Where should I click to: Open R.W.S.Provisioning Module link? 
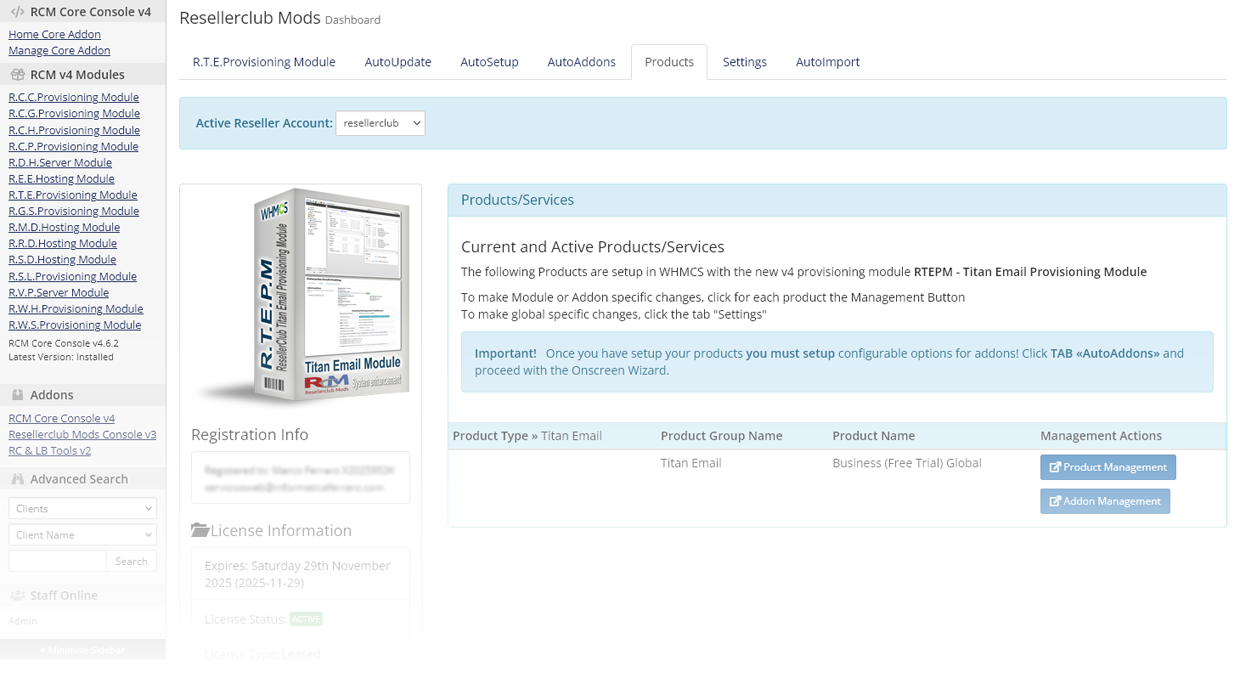pyautogui.click(x=75, y=324)
